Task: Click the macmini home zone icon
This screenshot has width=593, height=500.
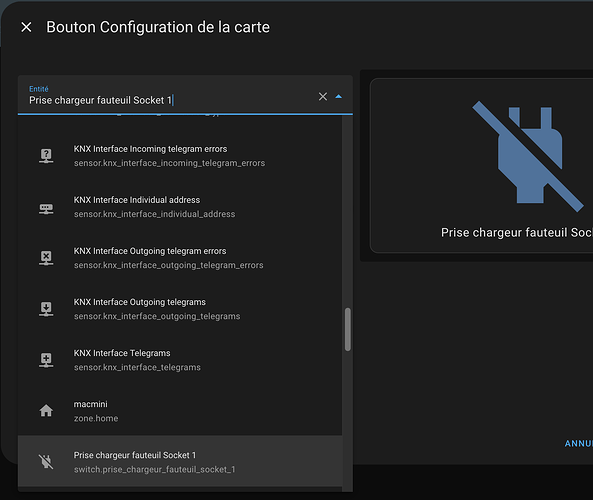Action: point(46,410)
